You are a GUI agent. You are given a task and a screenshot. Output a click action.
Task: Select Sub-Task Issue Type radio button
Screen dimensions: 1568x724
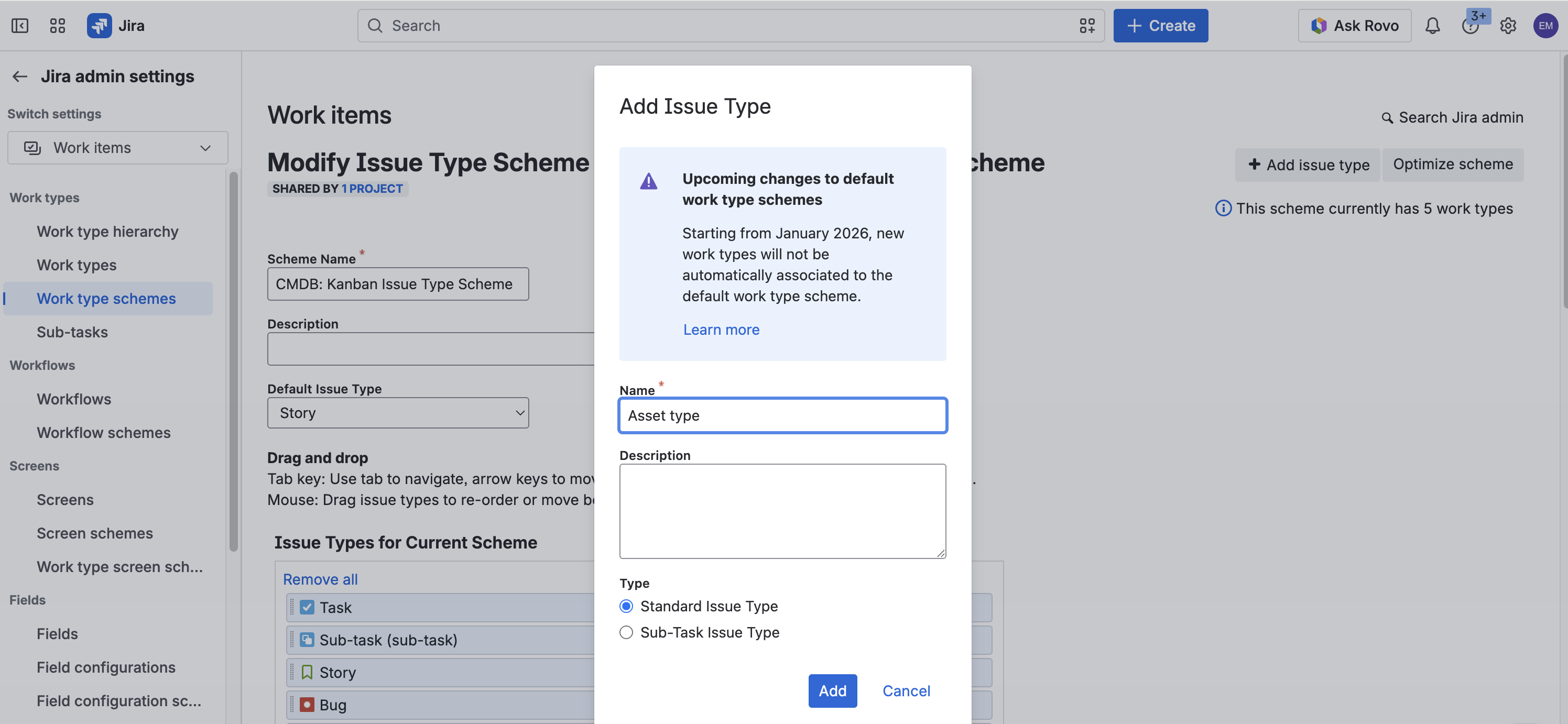click(x=626, y=633)
